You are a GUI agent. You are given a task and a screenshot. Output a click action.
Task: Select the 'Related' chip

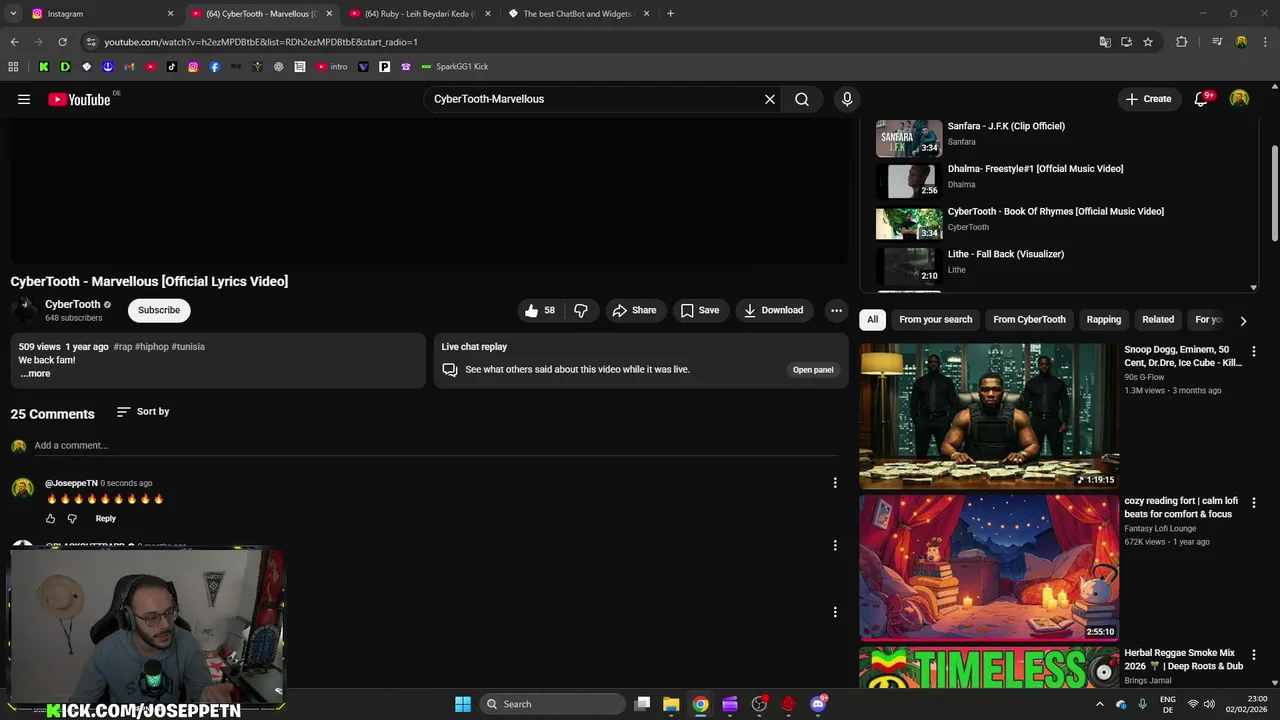[x=1158, y=320]
